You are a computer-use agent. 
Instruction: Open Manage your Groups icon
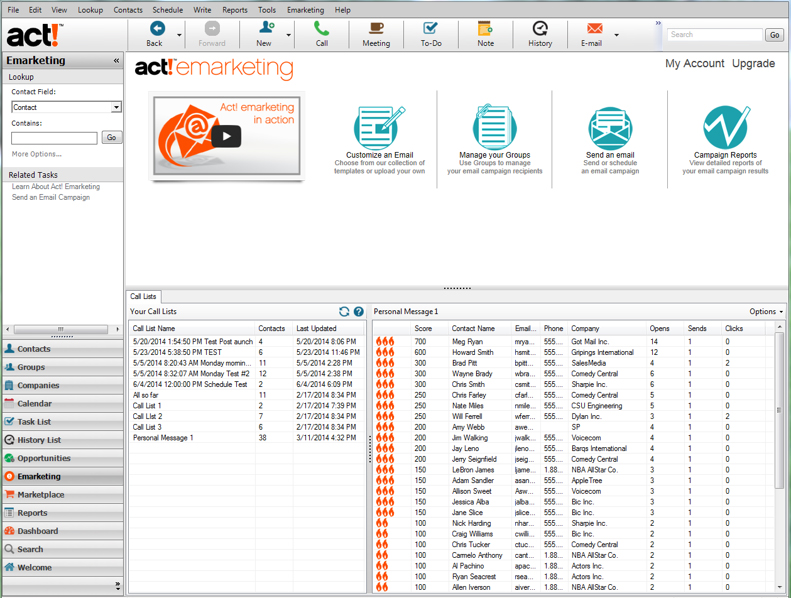point(494,127)
